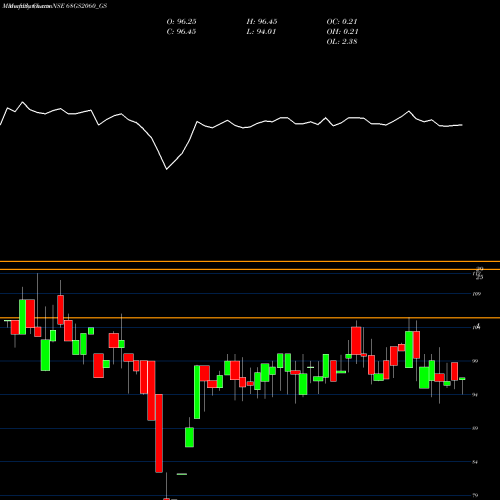This screenshot has width=500, height=500.
Task: Click the tallest red candlestick near the chart low
Action: (x=159, y=433)
